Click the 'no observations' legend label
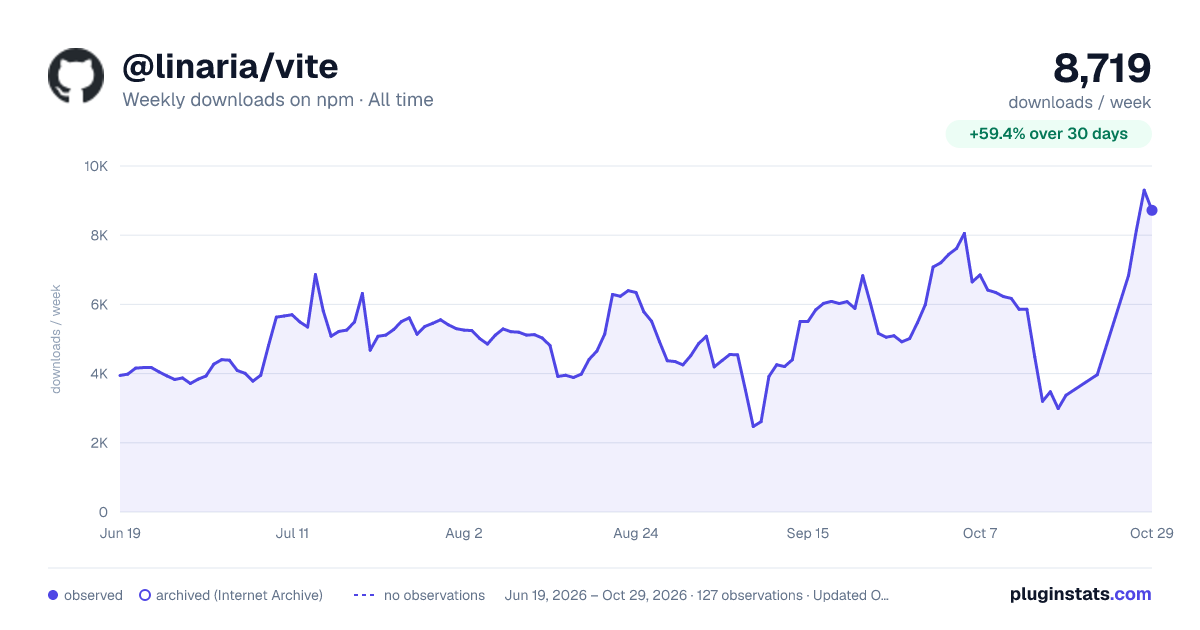The width and height of the screenshot is (1200, 630). [x=434, y=595]
